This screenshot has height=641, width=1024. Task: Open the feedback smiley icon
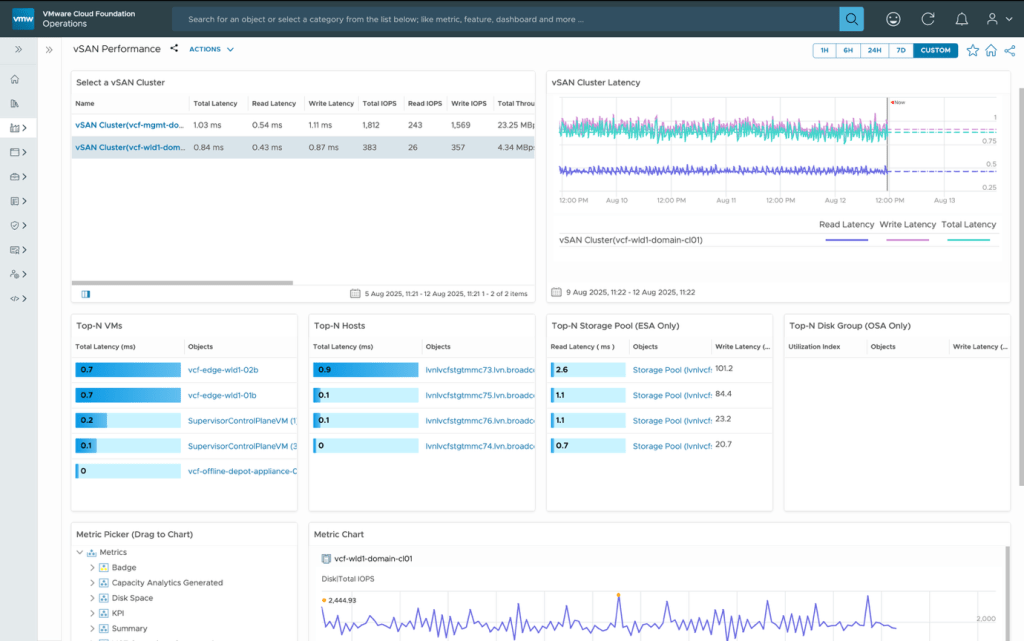tap(893, 19)
